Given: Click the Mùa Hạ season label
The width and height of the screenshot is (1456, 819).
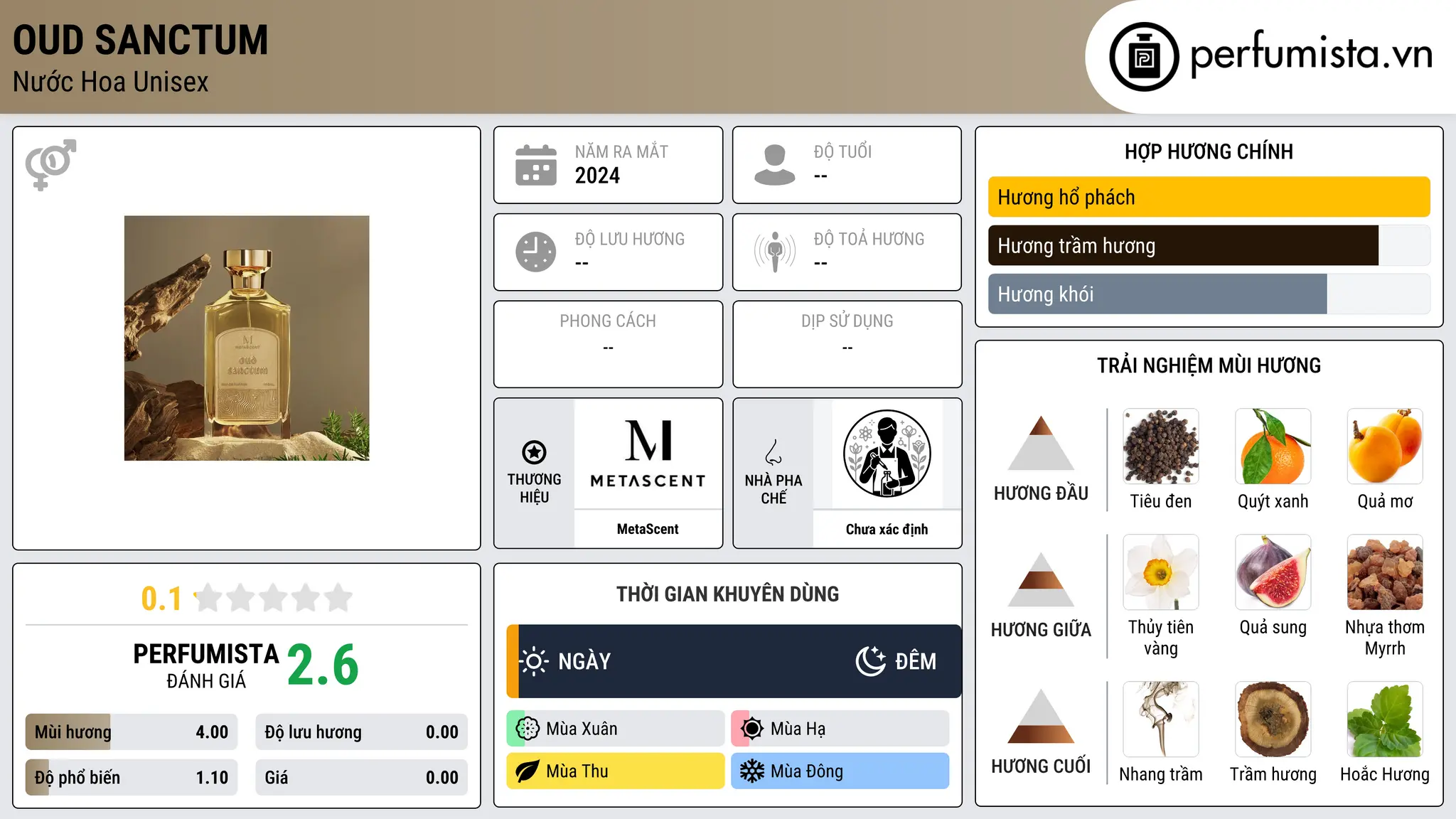Looking at the screenshot, I should 798,729.
